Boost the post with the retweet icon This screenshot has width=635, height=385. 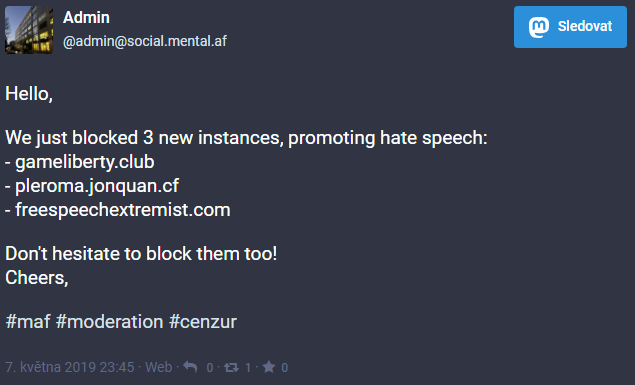[x=231, y=367]
